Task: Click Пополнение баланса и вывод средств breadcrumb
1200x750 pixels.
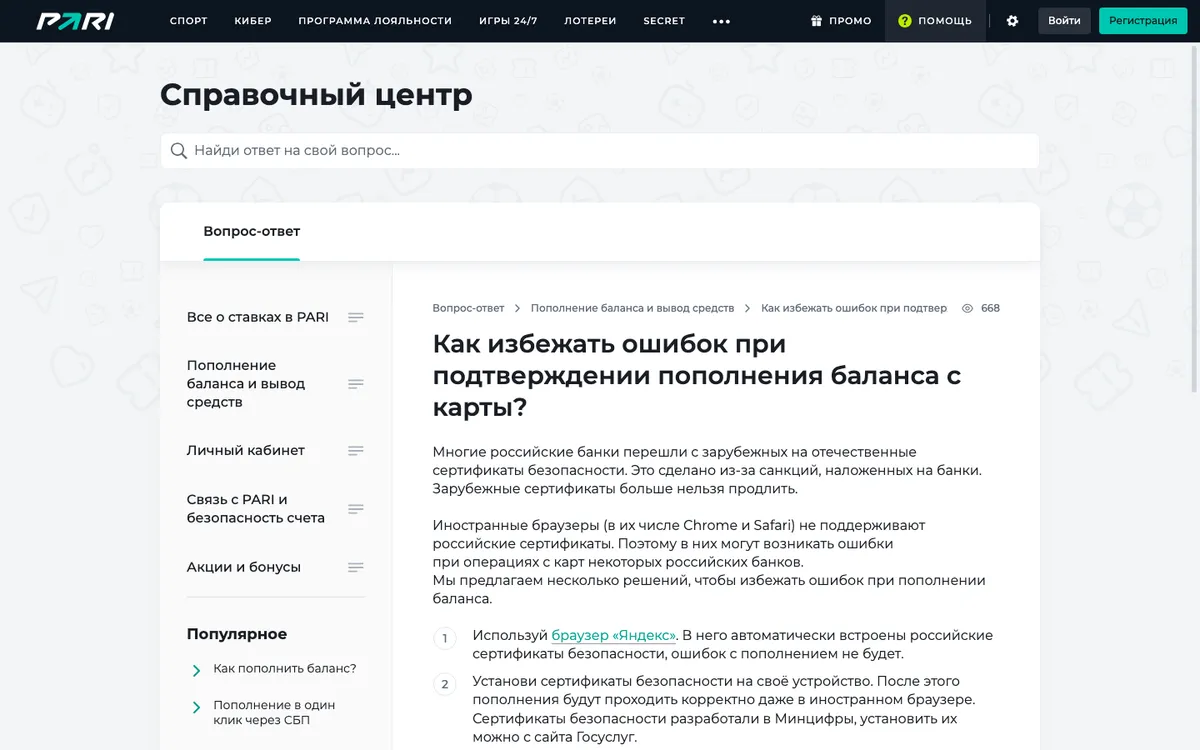Action: click(632, 308)
